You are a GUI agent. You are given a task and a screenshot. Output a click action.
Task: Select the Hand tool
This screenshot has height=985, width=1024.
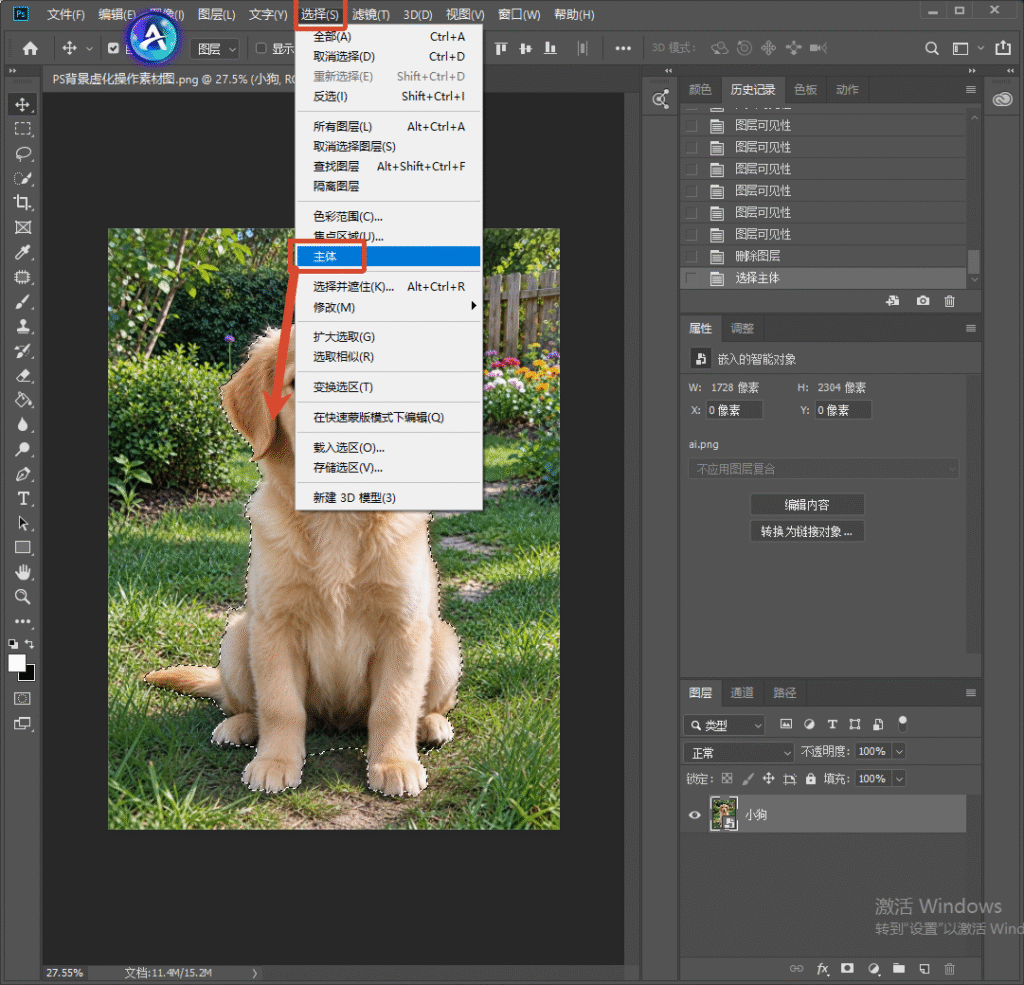tap(23, 572)
